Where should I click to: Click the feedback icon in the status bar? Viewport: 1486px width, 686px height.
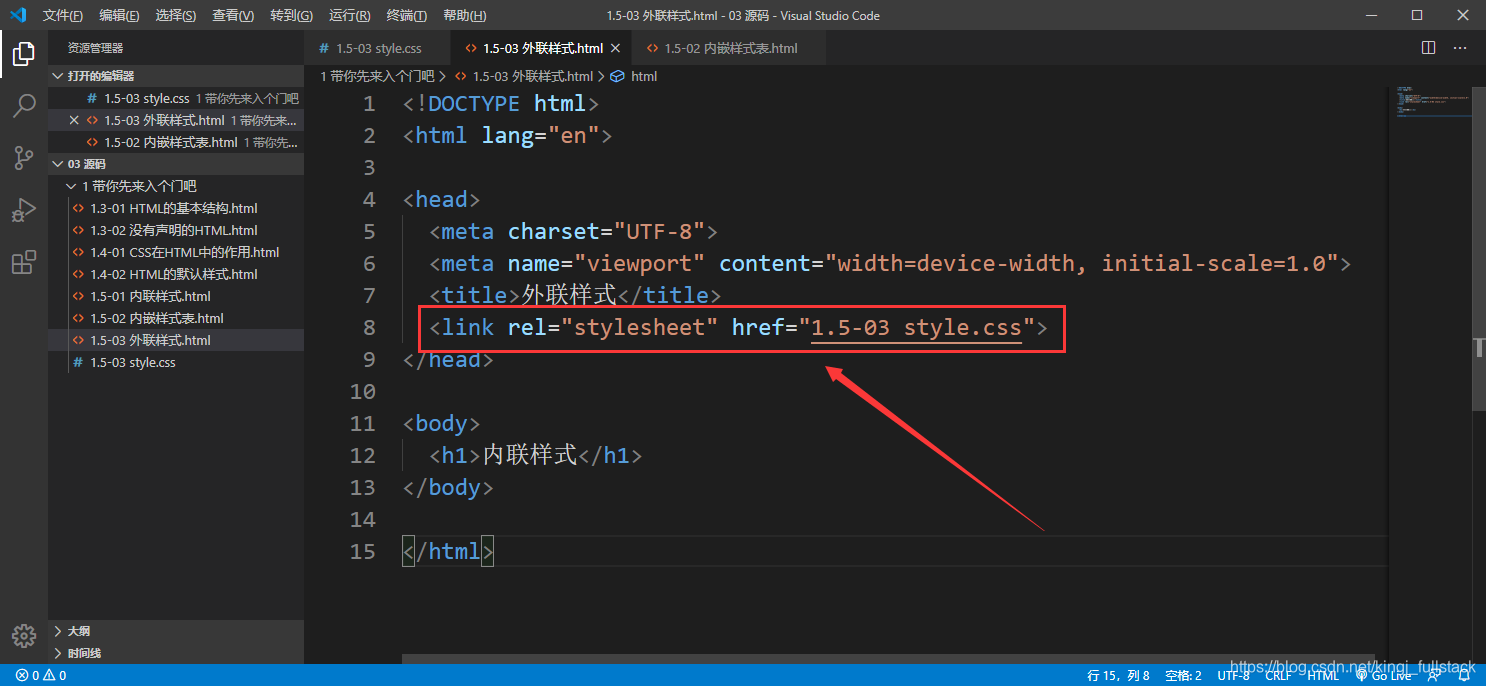point(1434,675)
